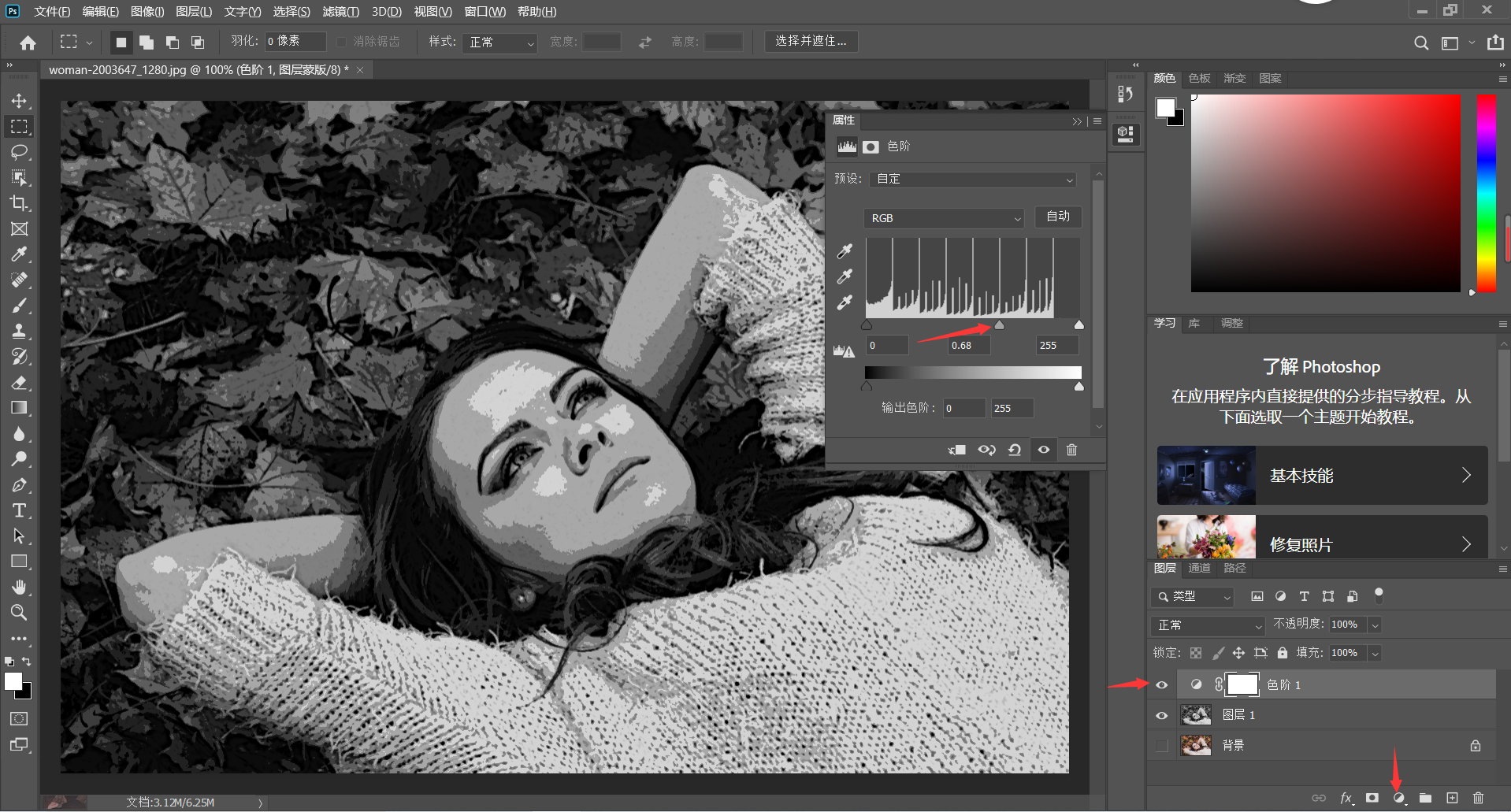The image size is (1511, 812).
Task: Open the 图层 menu
Action: tap(194, 12)
